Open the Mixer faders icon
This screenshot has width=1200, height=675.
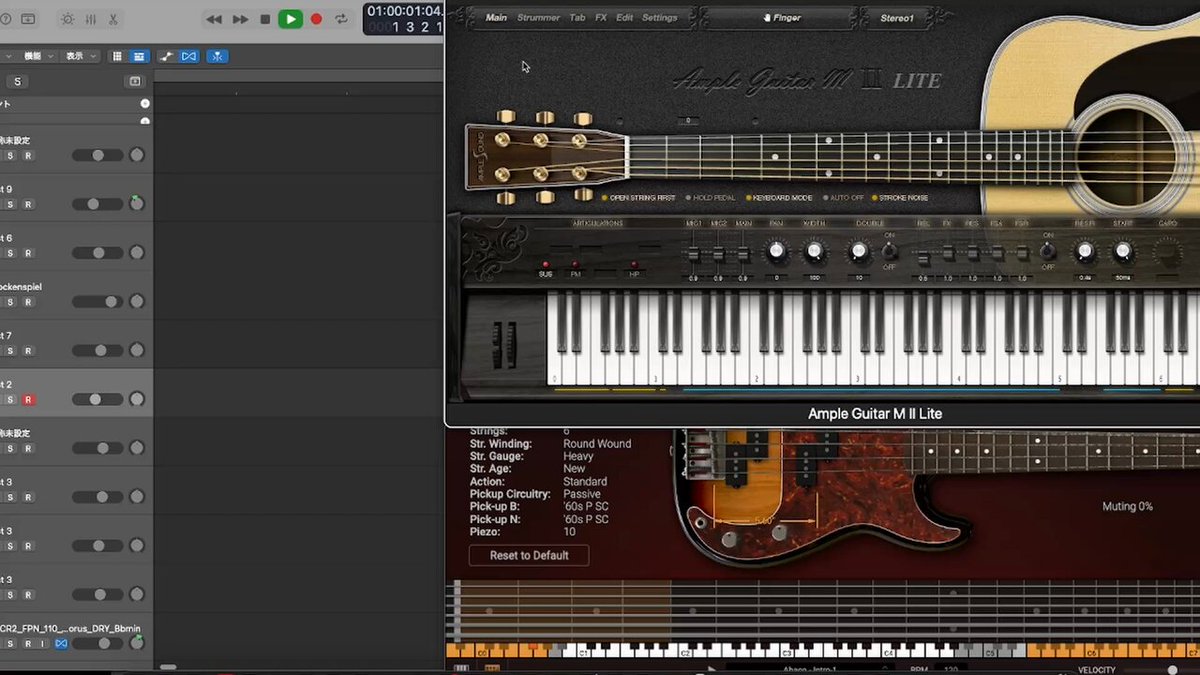(x=90, y=19)
